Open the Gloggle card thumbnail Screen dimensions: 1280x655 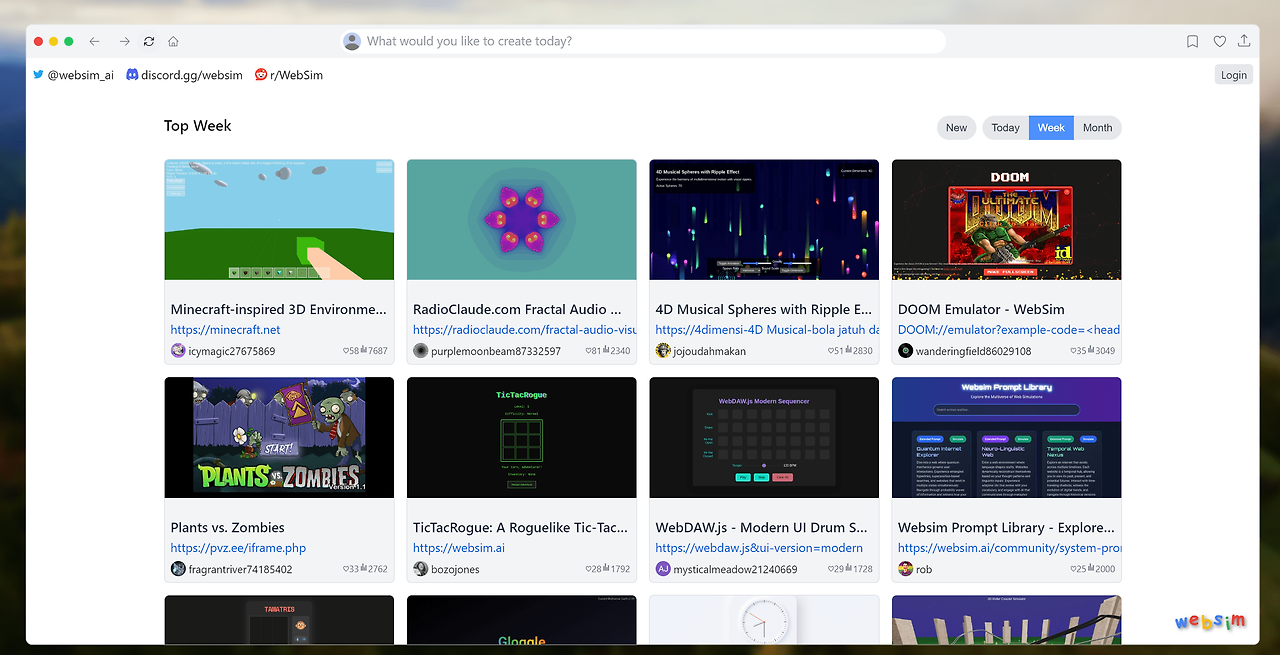click(x=521, y=620)
